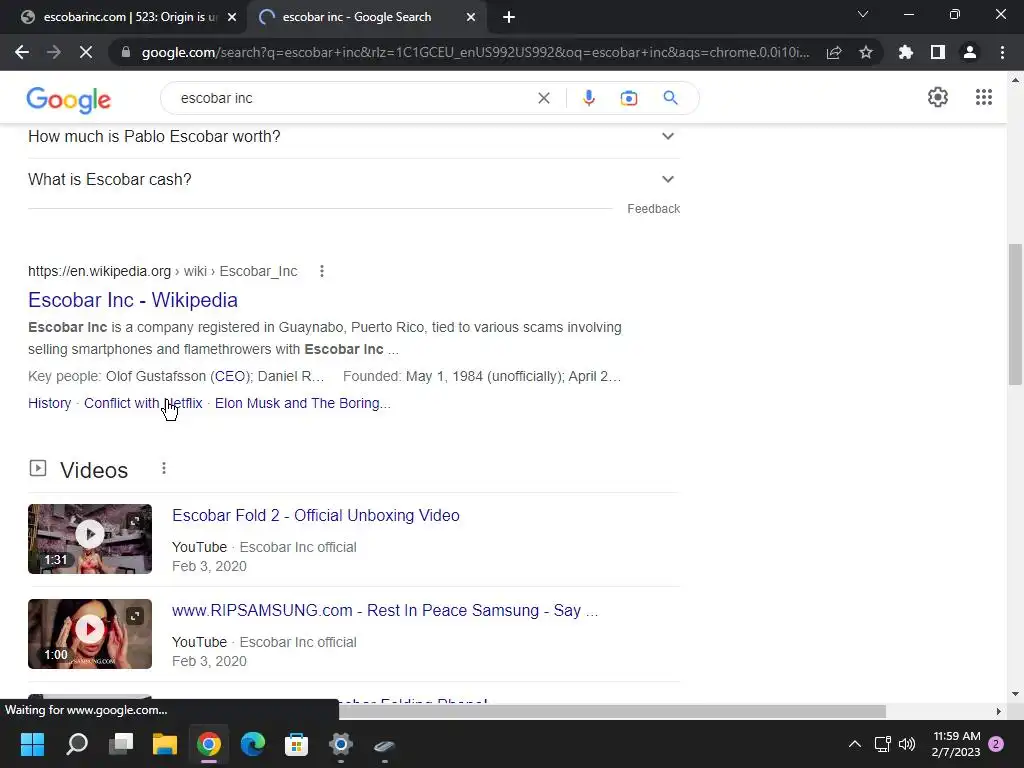Open Google search settings gear
This screenshot has width=1024, height=768.
click(x=938, y=97)
